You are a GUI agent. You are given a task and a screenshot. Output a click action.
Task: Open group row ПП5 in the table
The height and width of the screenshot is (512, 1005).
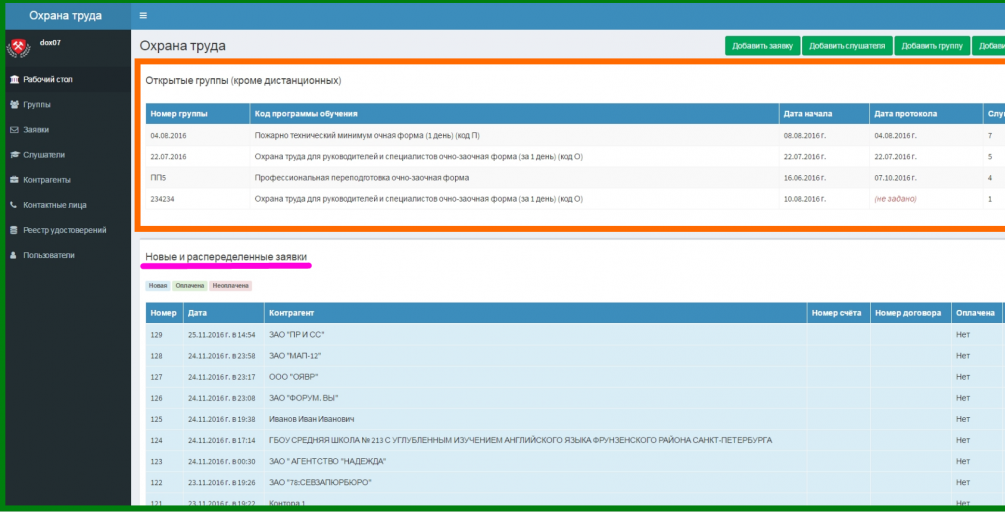tap(575, 178)
